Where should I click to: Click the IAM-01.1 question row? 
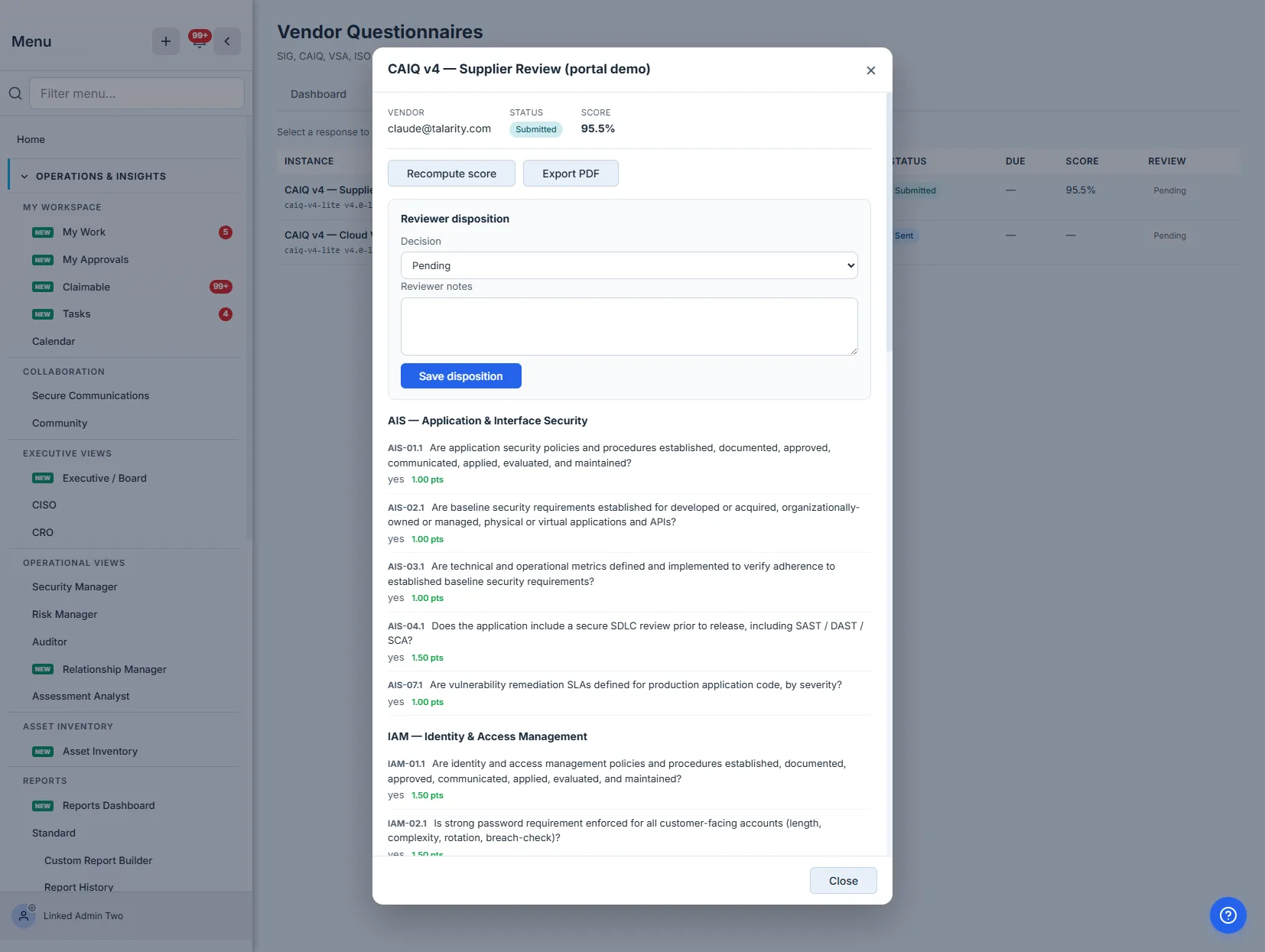coord(629,779)
